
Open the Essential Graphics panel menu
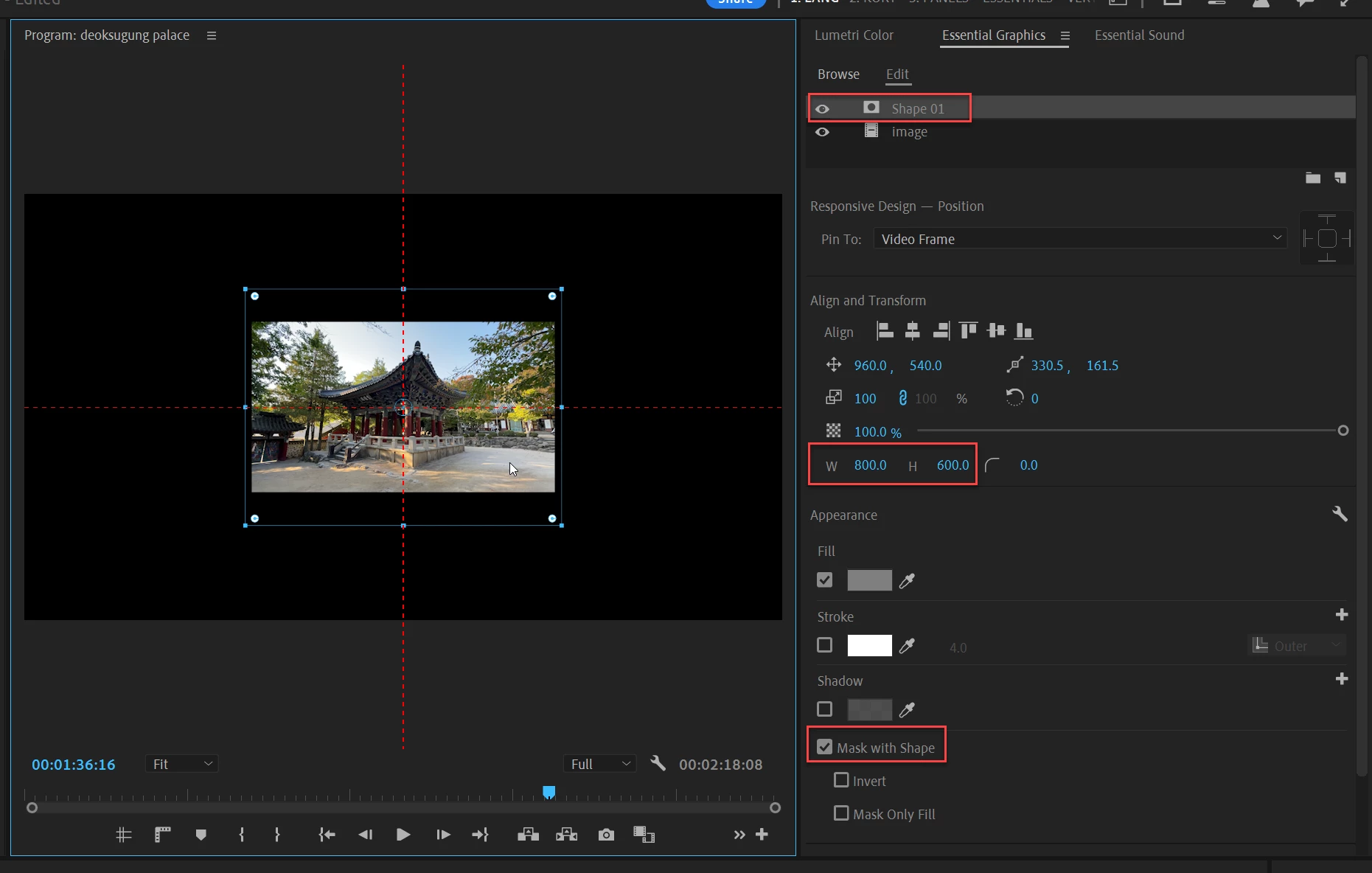[1065, 35]
